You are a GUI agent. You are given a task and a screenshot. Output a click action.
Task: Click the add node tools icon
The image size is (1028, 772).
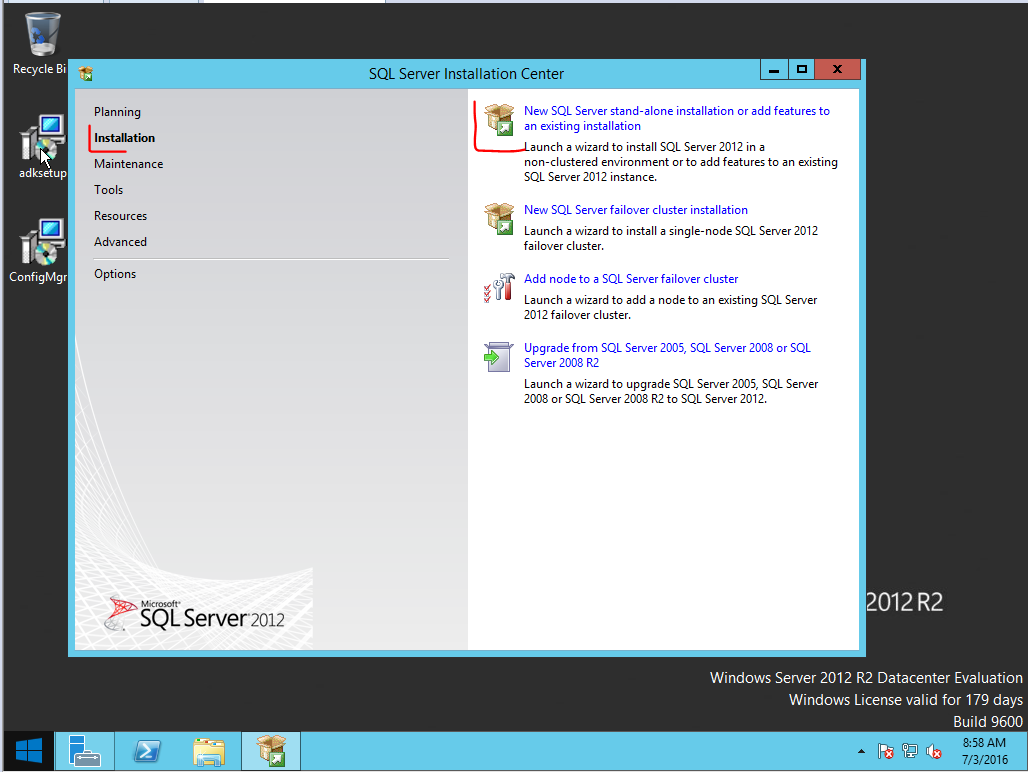(x=500, y=288)
